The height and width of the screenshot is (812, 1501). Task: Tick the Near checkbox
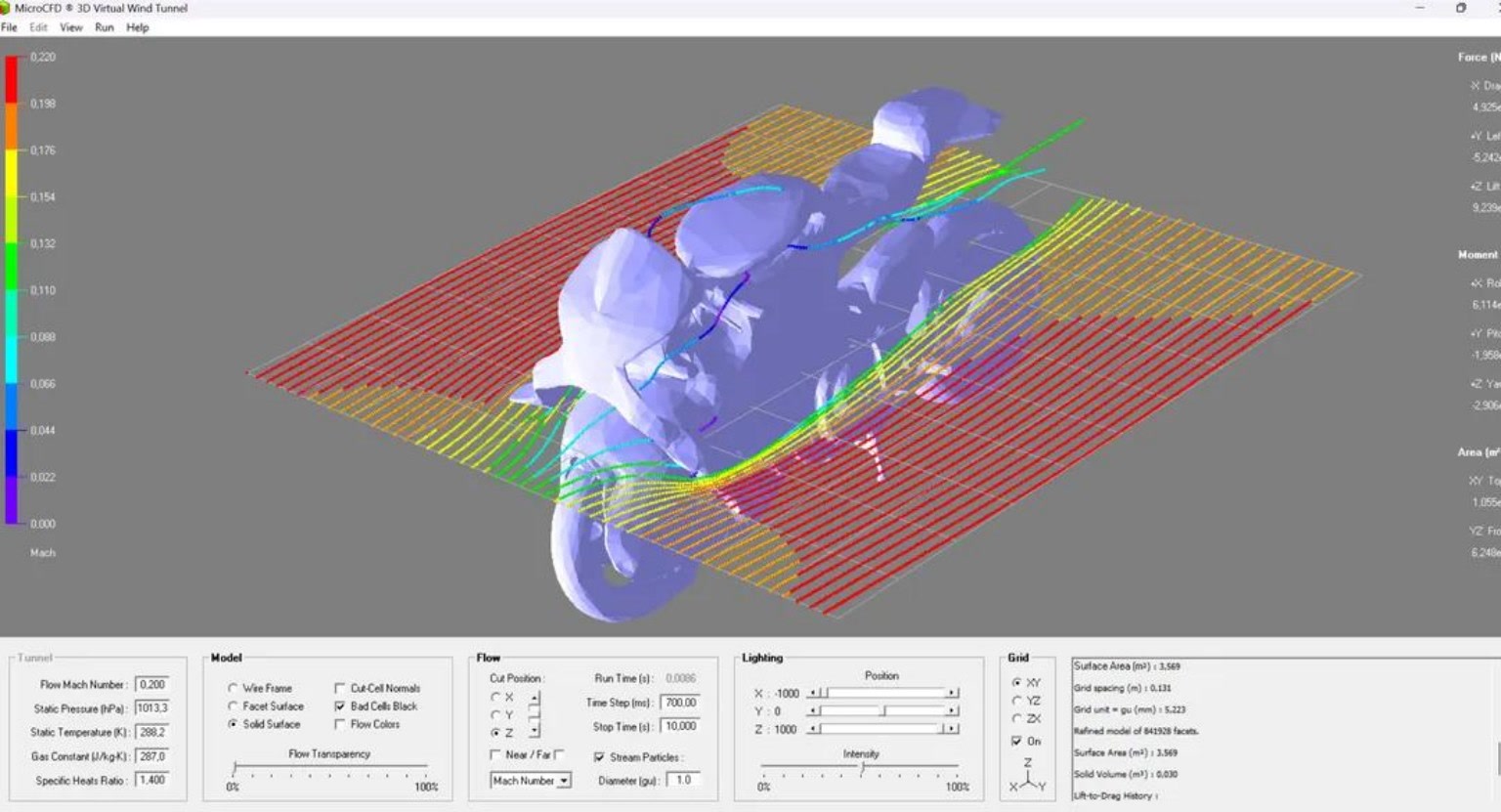coord(494,755)
